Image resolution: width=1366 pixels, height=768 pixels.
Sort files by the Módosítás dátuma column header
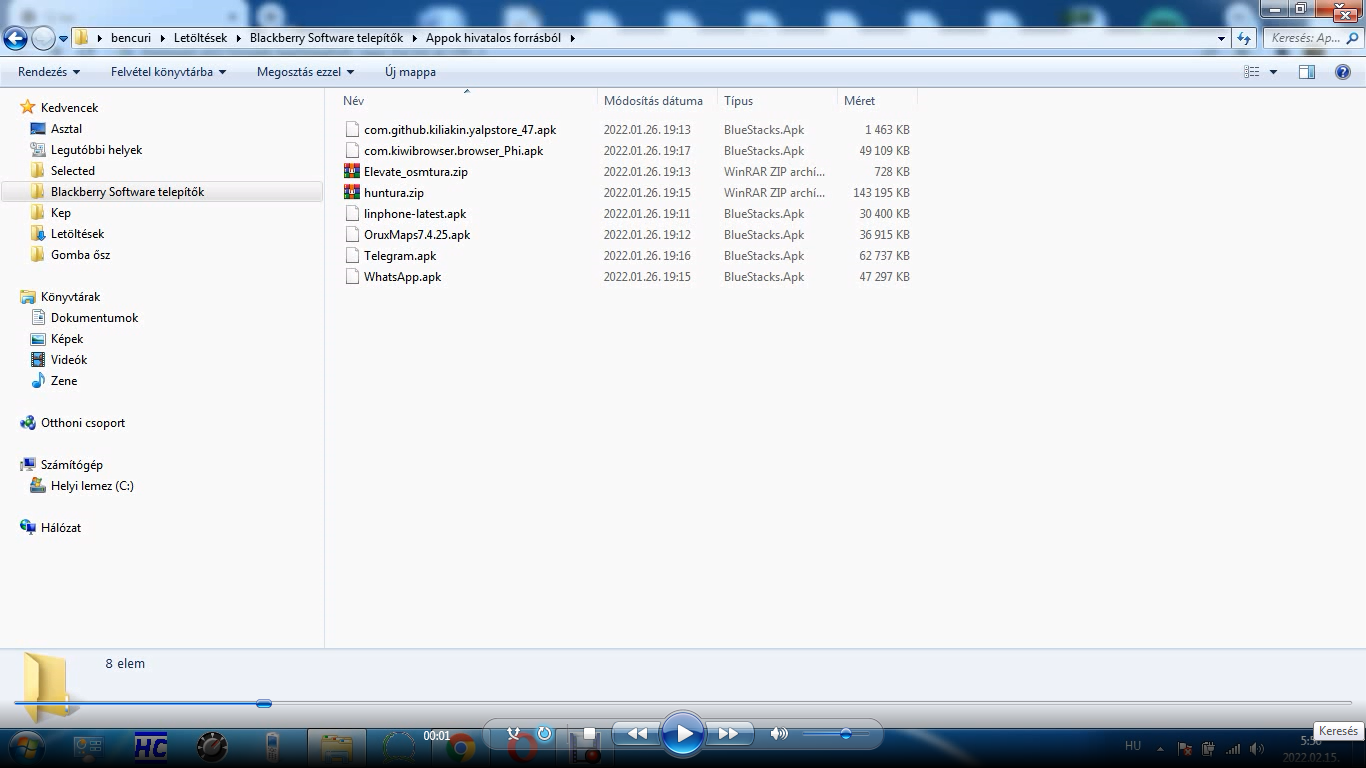[658, 101]
